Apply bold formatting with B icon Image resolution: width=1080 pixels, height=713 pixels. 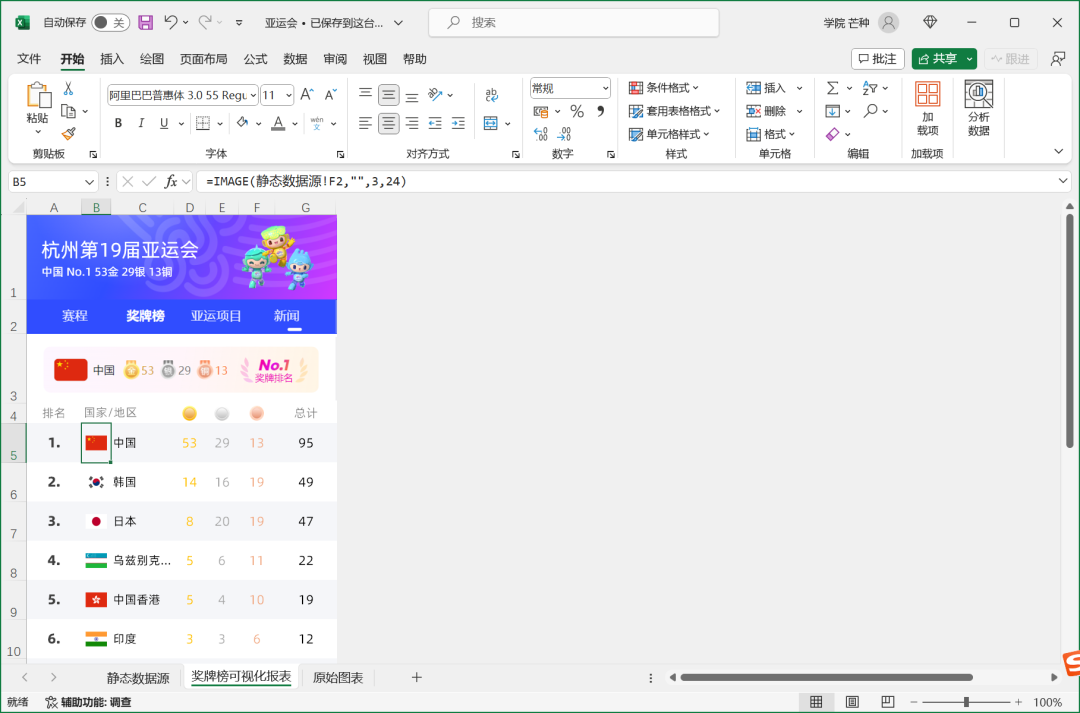click(x=118, y=123)
